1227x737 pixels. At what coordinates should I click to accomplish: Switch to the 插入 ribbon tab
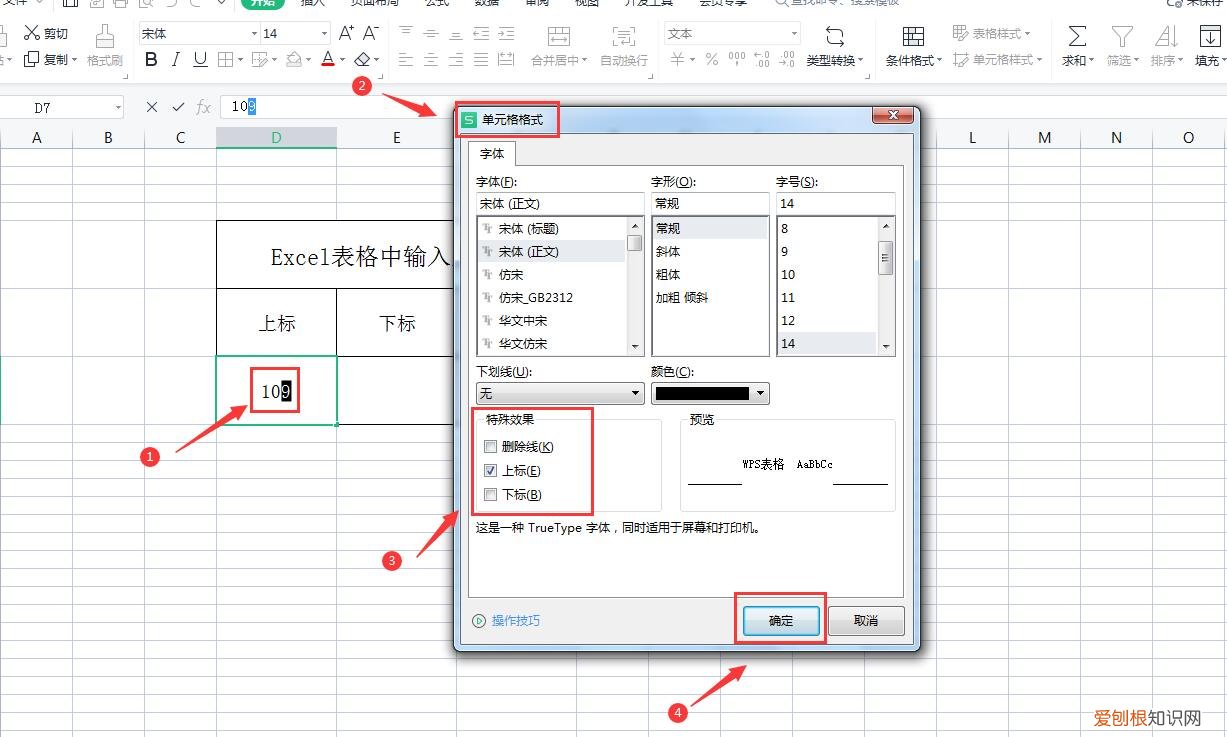coord(313,4)
